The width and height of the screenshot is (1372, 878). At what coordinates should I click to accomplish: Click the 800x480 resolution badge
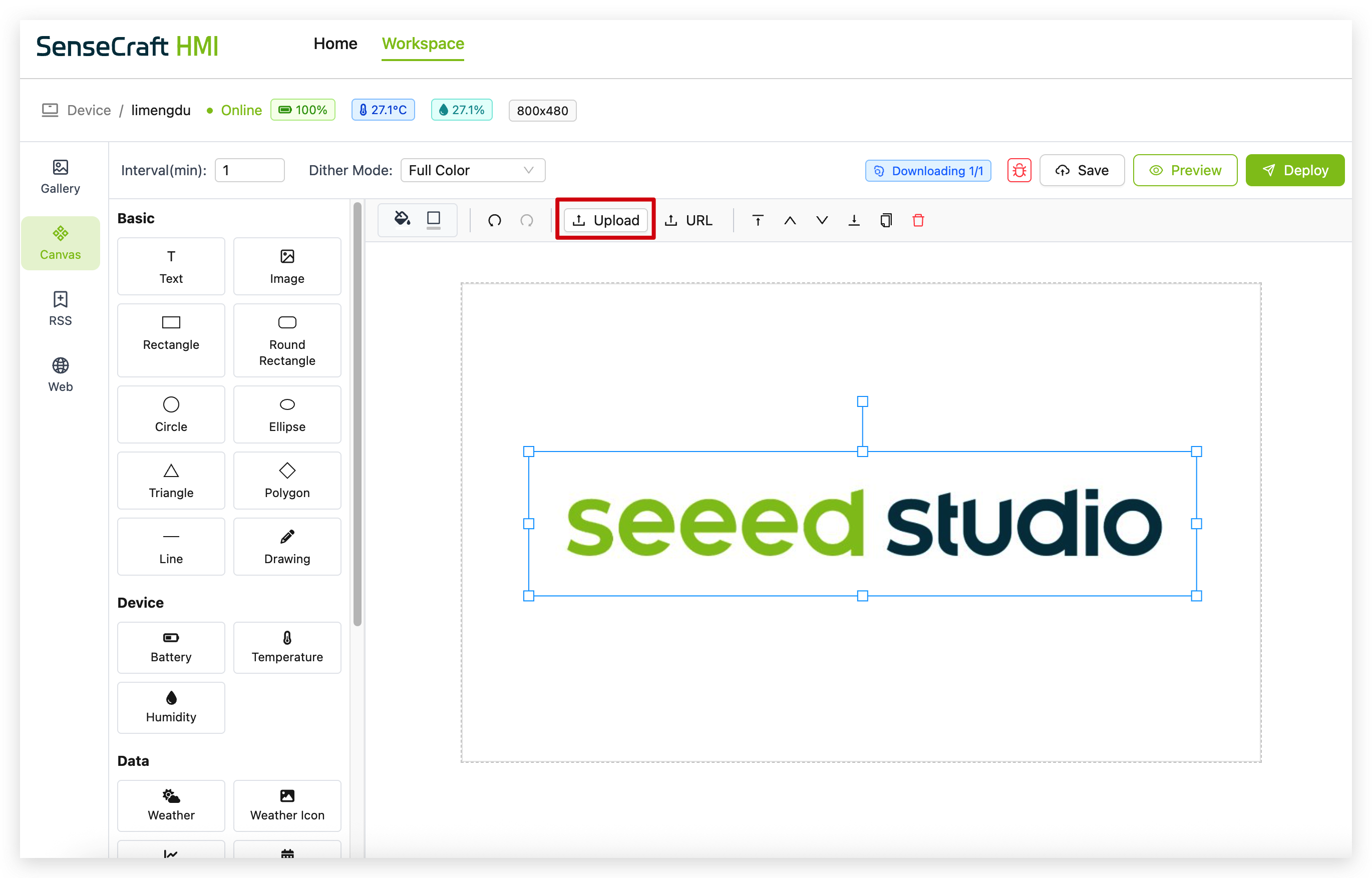[x=542, y=110]
